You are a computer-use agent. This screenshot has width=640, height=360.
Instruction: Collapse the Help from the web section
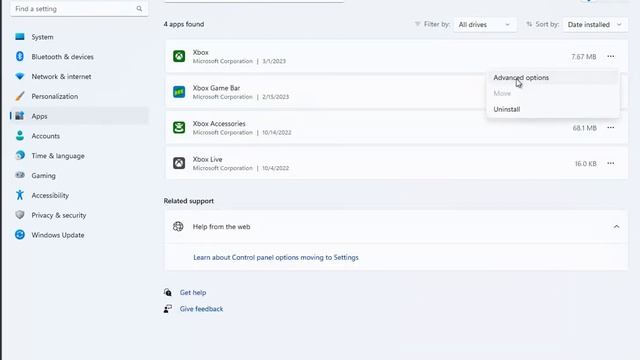pyautogui.click(x=616, y=227)
